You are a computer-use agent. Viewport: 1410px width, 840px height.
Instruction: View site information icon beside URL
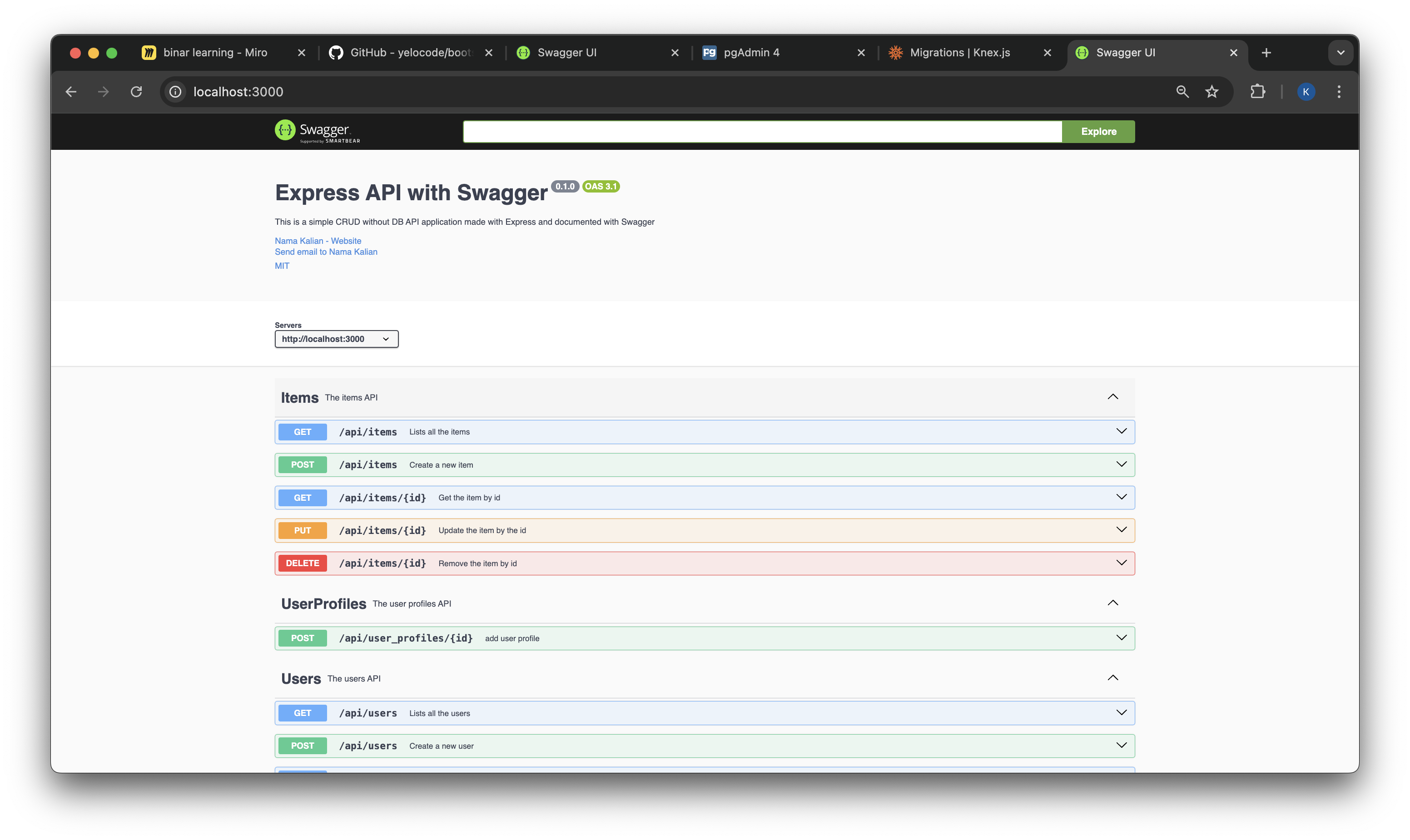[x=175, y=92]
